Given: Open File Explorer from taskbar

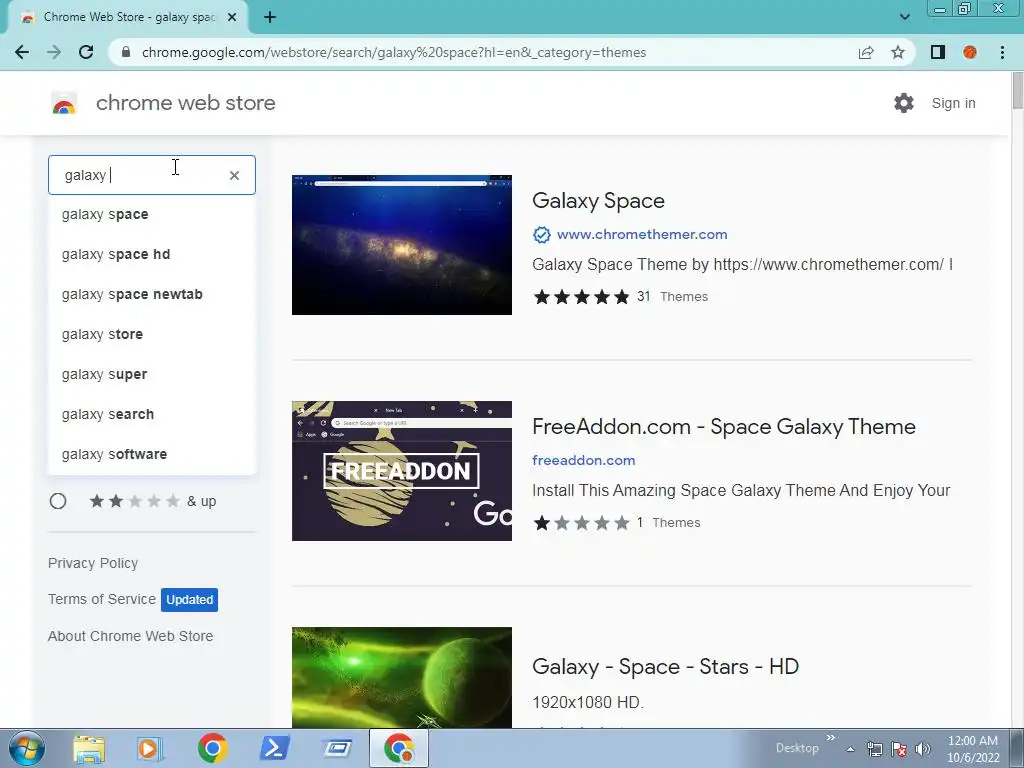Looking at the screenshot, I should click(89, 748).
